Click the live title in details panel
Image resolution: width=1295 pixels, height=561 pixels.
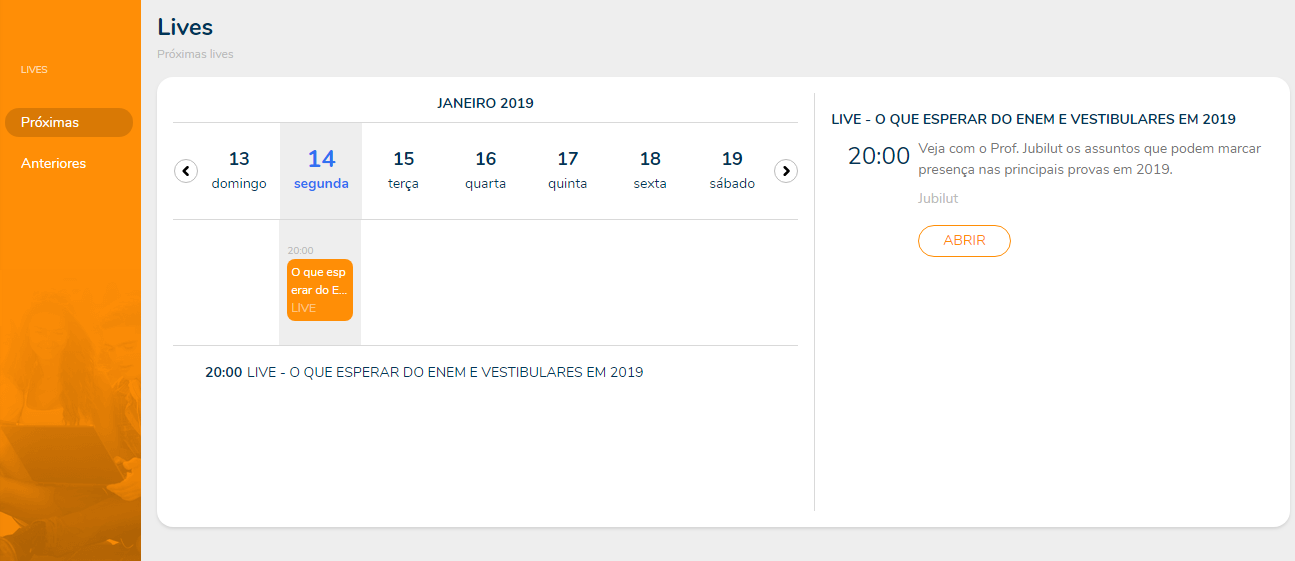1033,119
